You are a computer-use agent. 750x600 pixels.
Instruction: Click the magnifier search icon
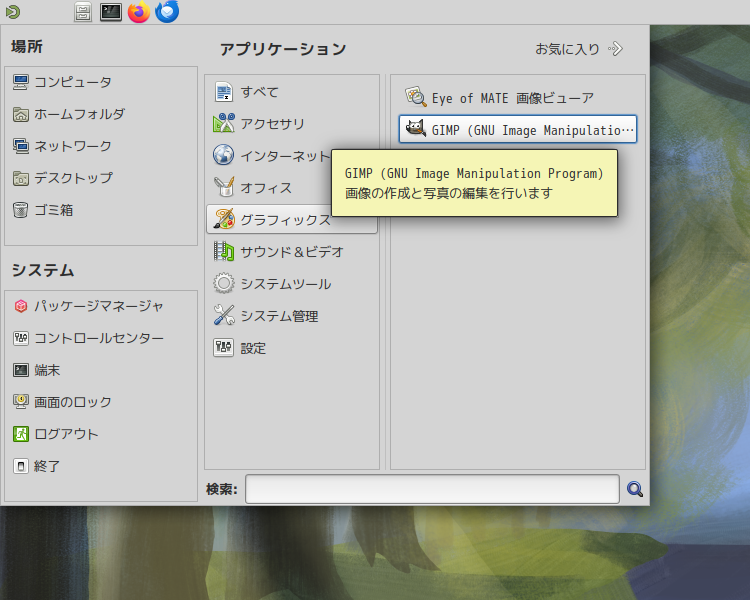635,489
